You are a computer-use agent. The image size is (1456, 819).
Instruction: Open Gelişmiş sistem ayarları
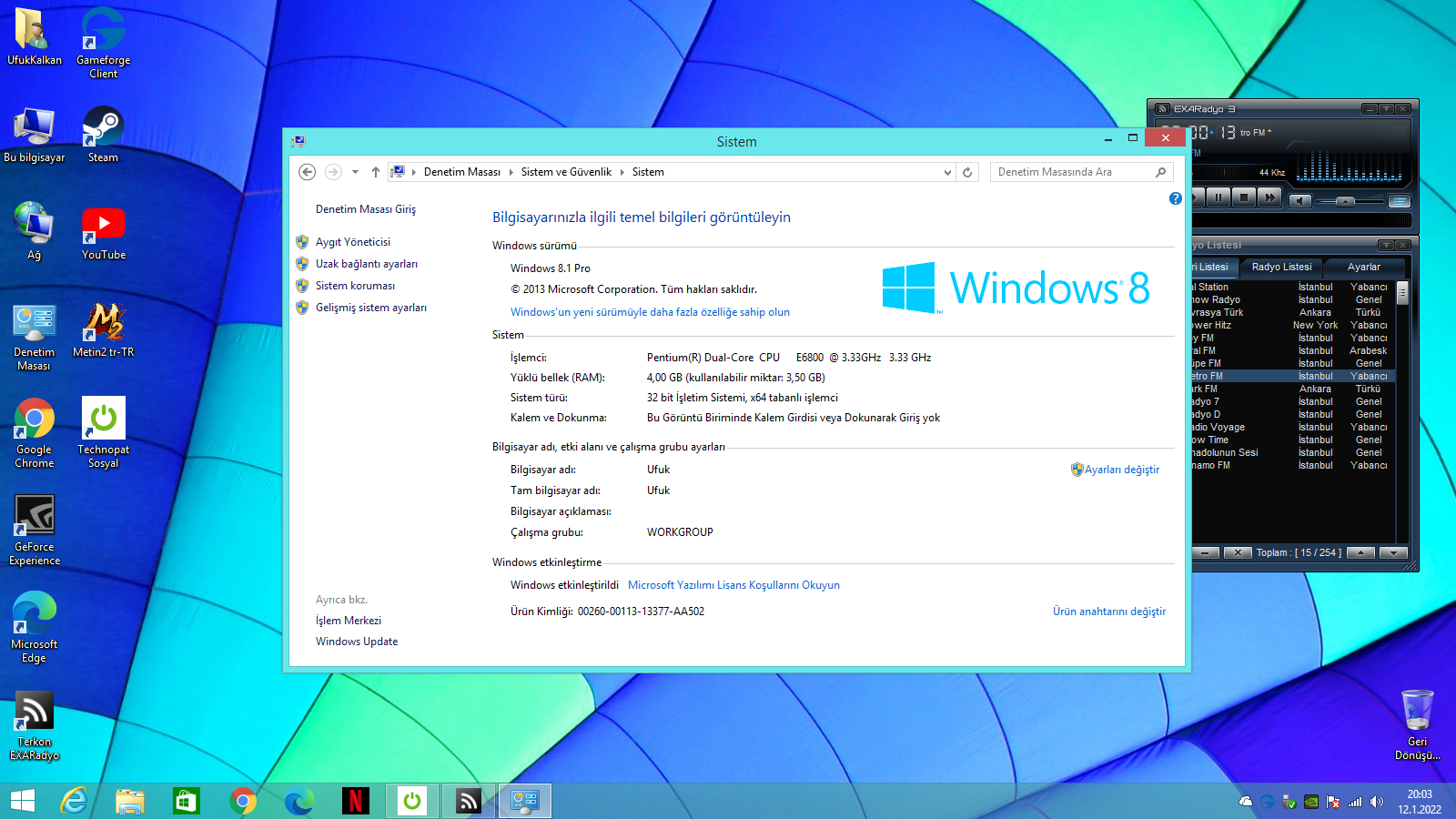click(x=371, y=308)
